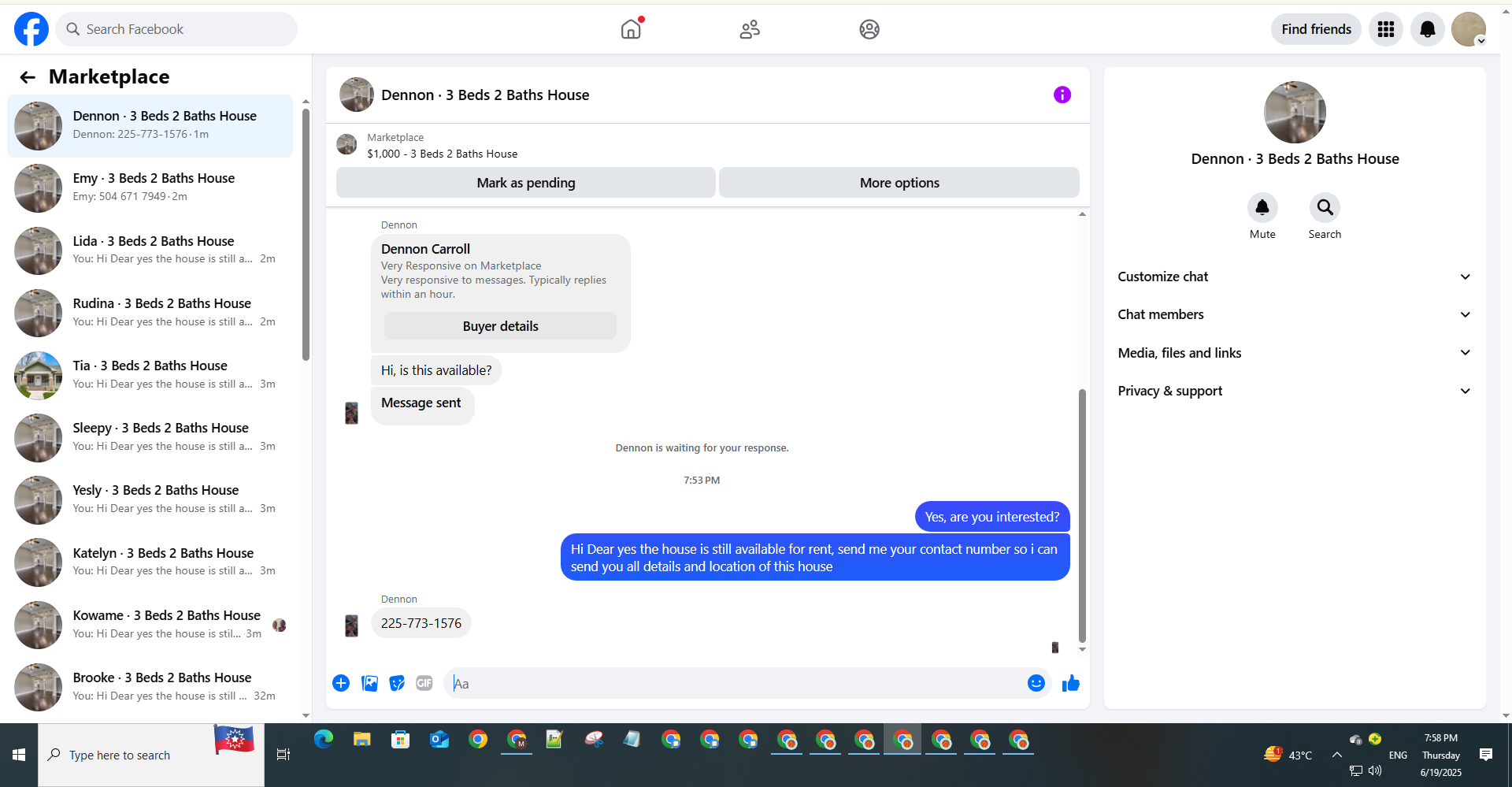The height and width of the screenshot is (787, 1512).
Task: Open File Explorer from the taskbar
Action: tap(362, 740)
